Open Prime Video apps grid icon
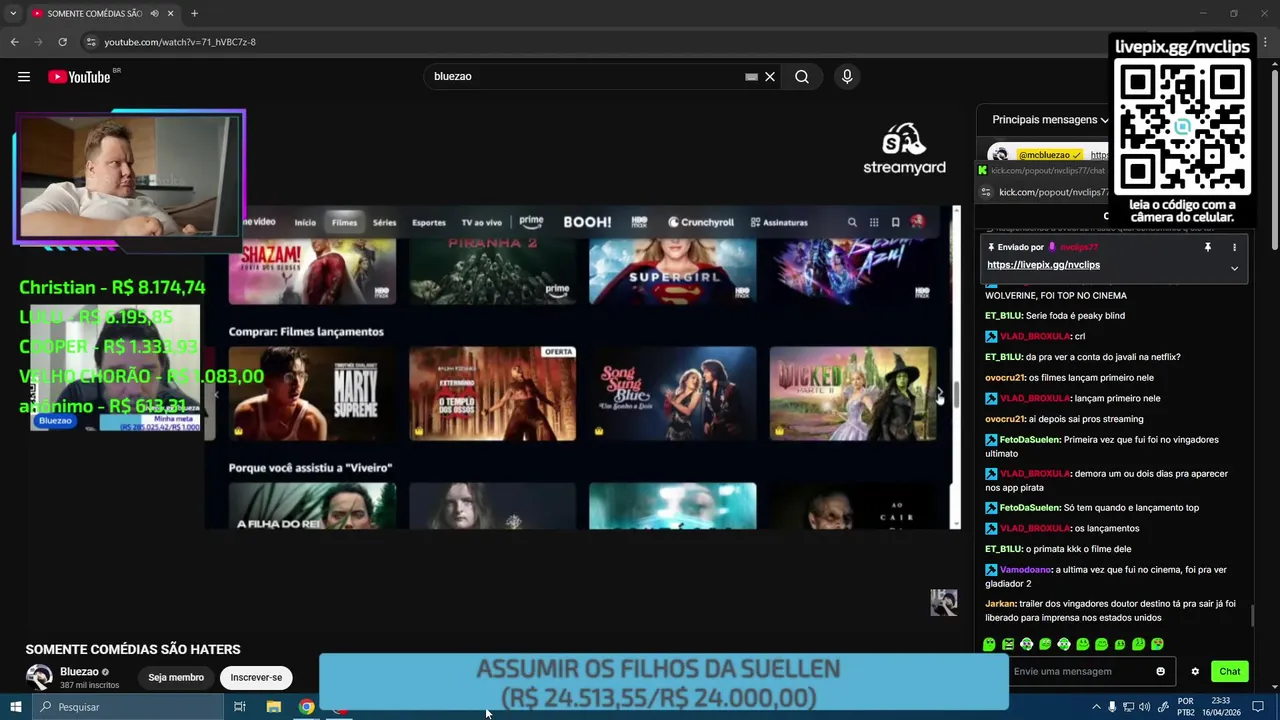 pos(874,222)
